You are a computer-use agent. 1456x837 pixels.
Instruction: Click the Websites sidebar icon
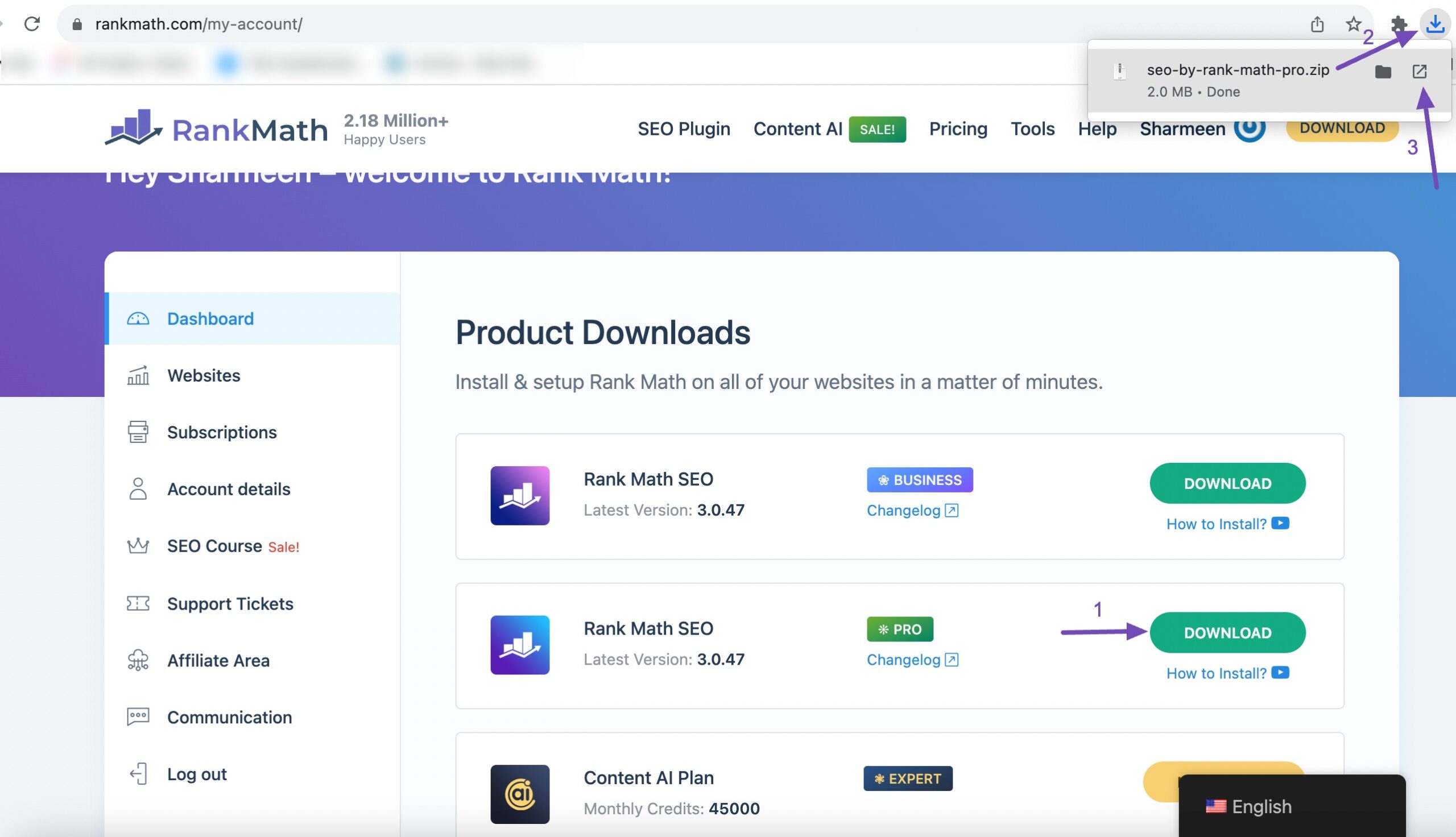coord(137,376)
